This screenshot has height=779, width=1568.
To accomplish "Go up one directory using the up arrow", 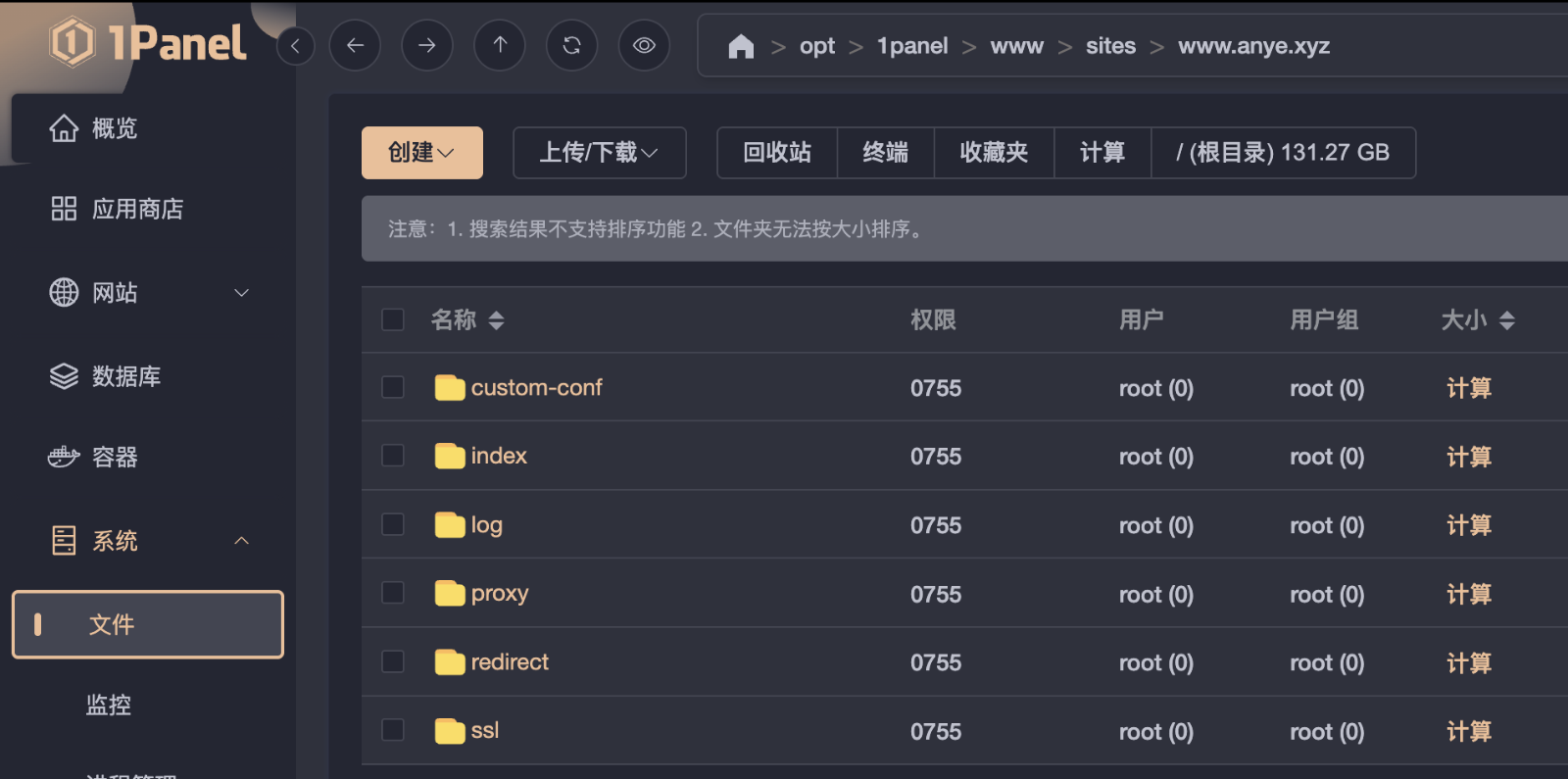I will point(500,45).
